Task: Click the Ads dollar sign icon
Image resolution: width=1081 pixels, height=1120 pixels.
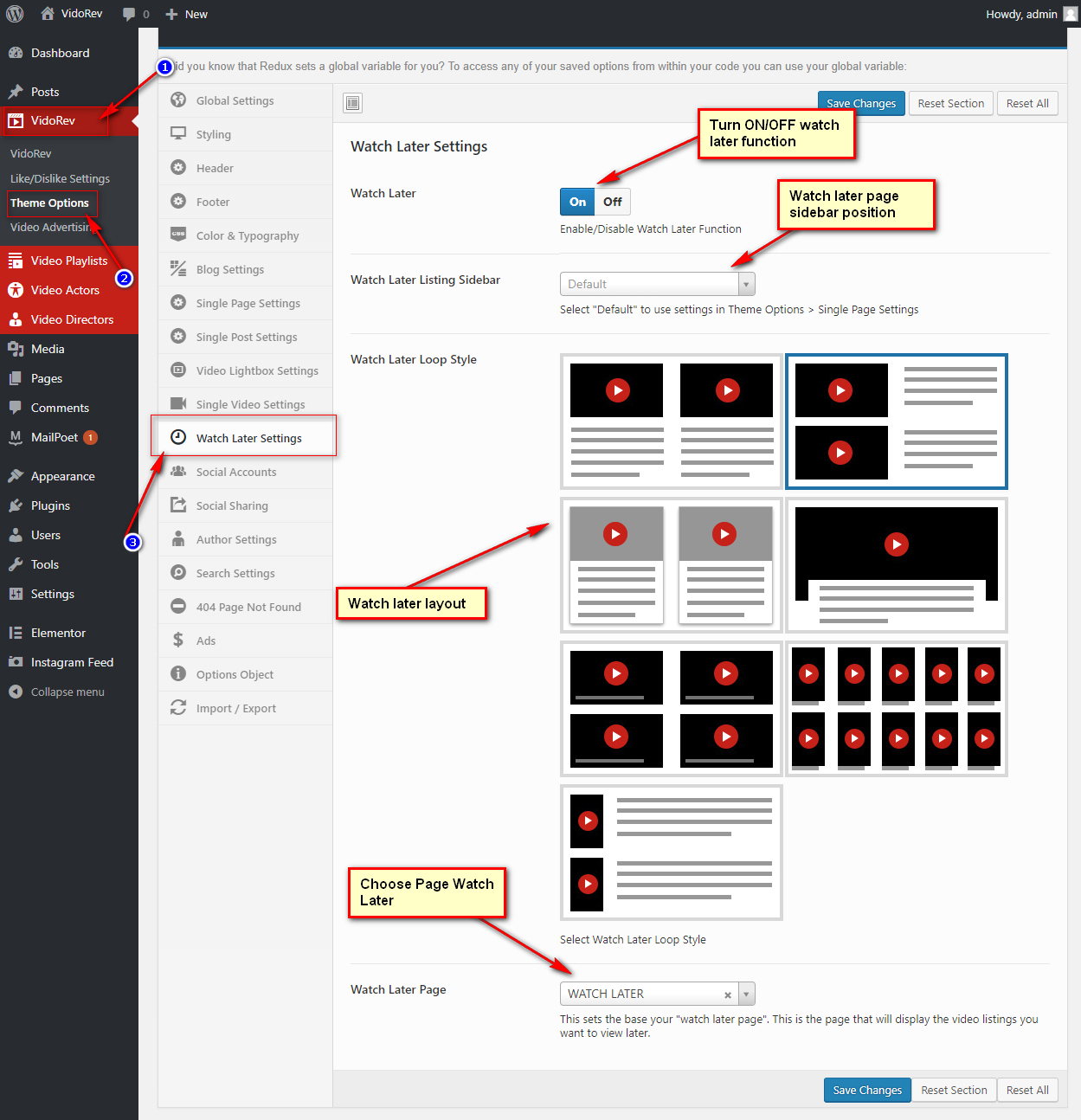Action: coord(178,640)
